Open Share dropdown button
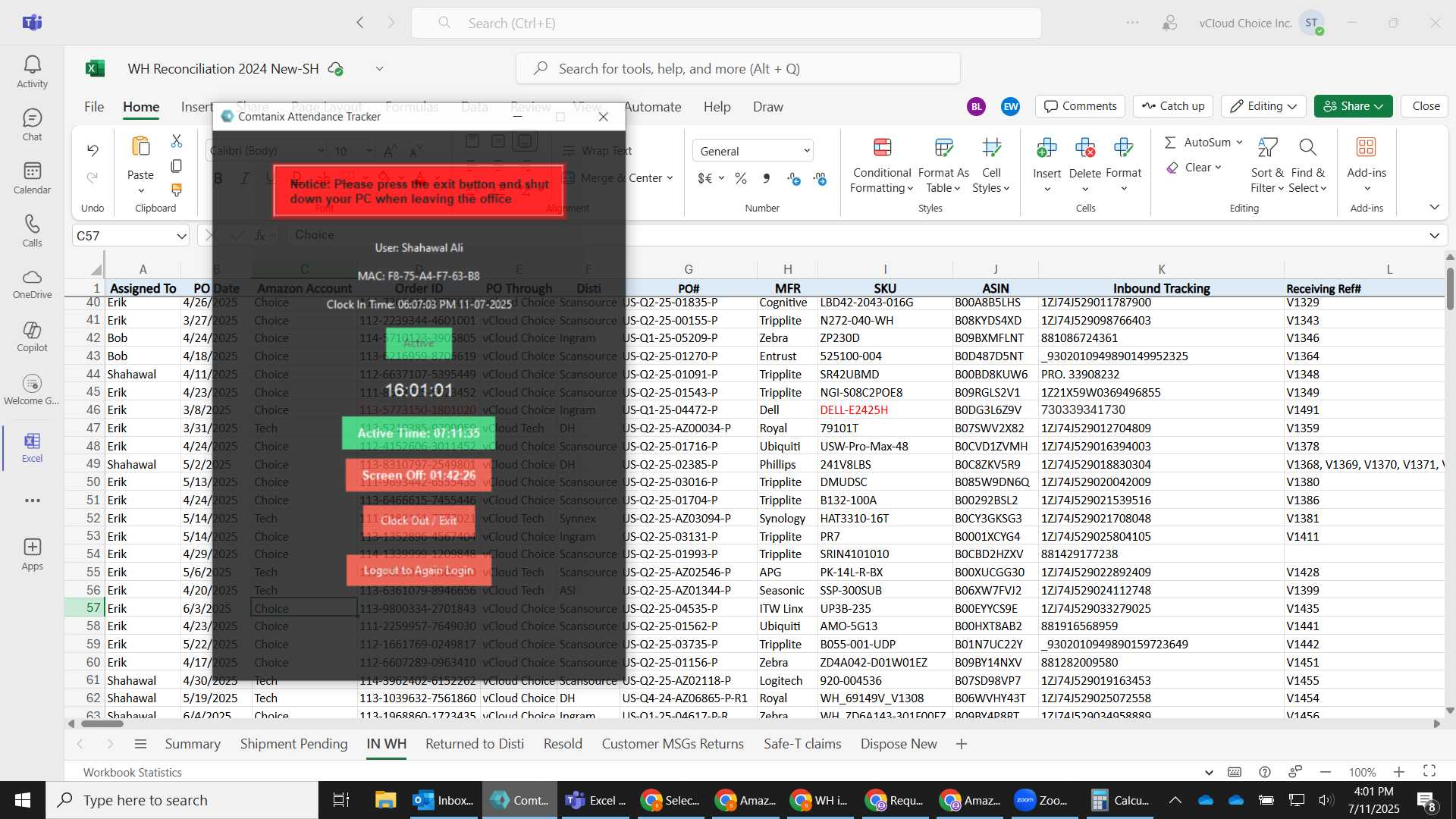Screen dimensions: 1456x819 (1354, 106)
